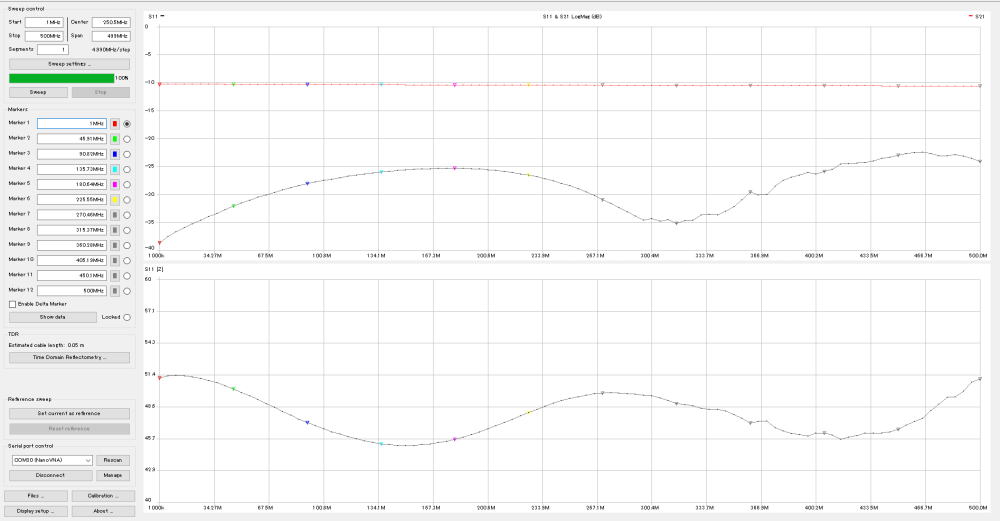Click the Segments count field

[52, 50]
